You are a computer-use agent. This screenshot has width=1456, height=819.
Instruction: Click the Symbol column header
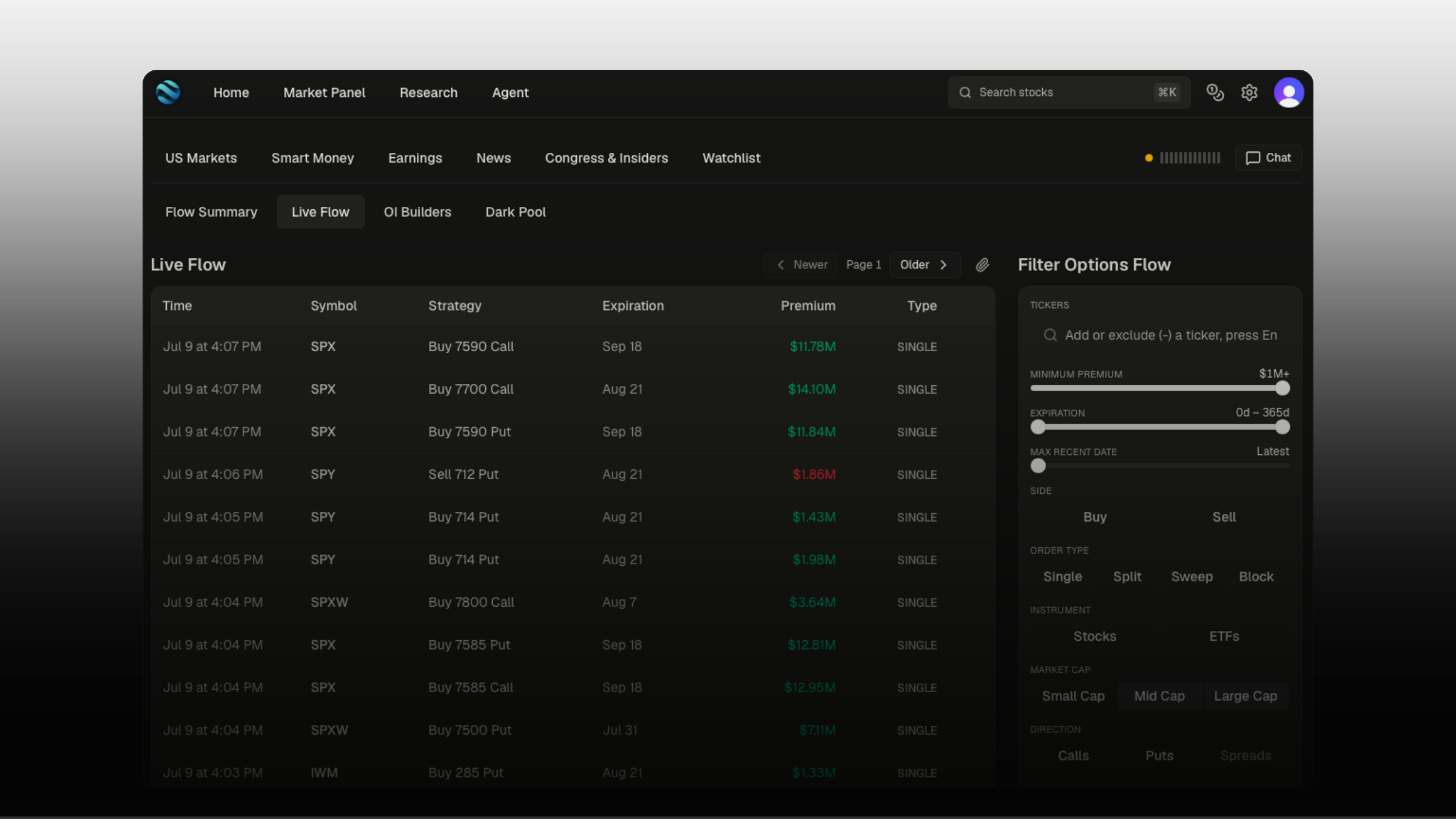tap(334, 306)
